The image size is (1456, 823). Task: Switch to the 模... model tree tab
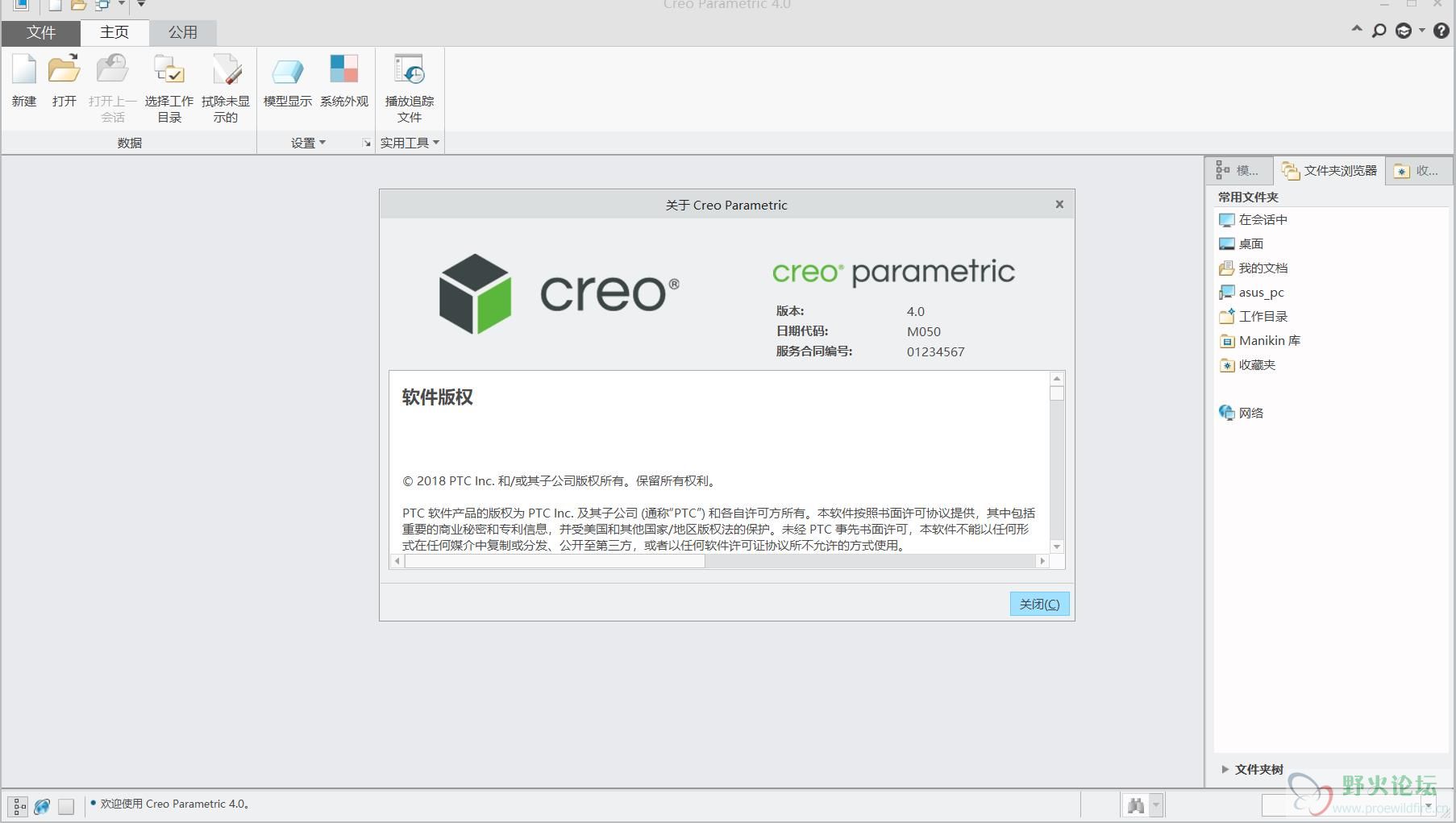coord(1238,171)
